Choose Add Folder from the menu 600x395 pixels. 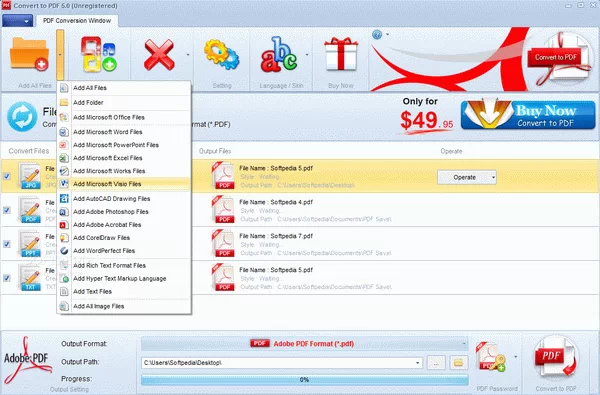click(124, 103)
